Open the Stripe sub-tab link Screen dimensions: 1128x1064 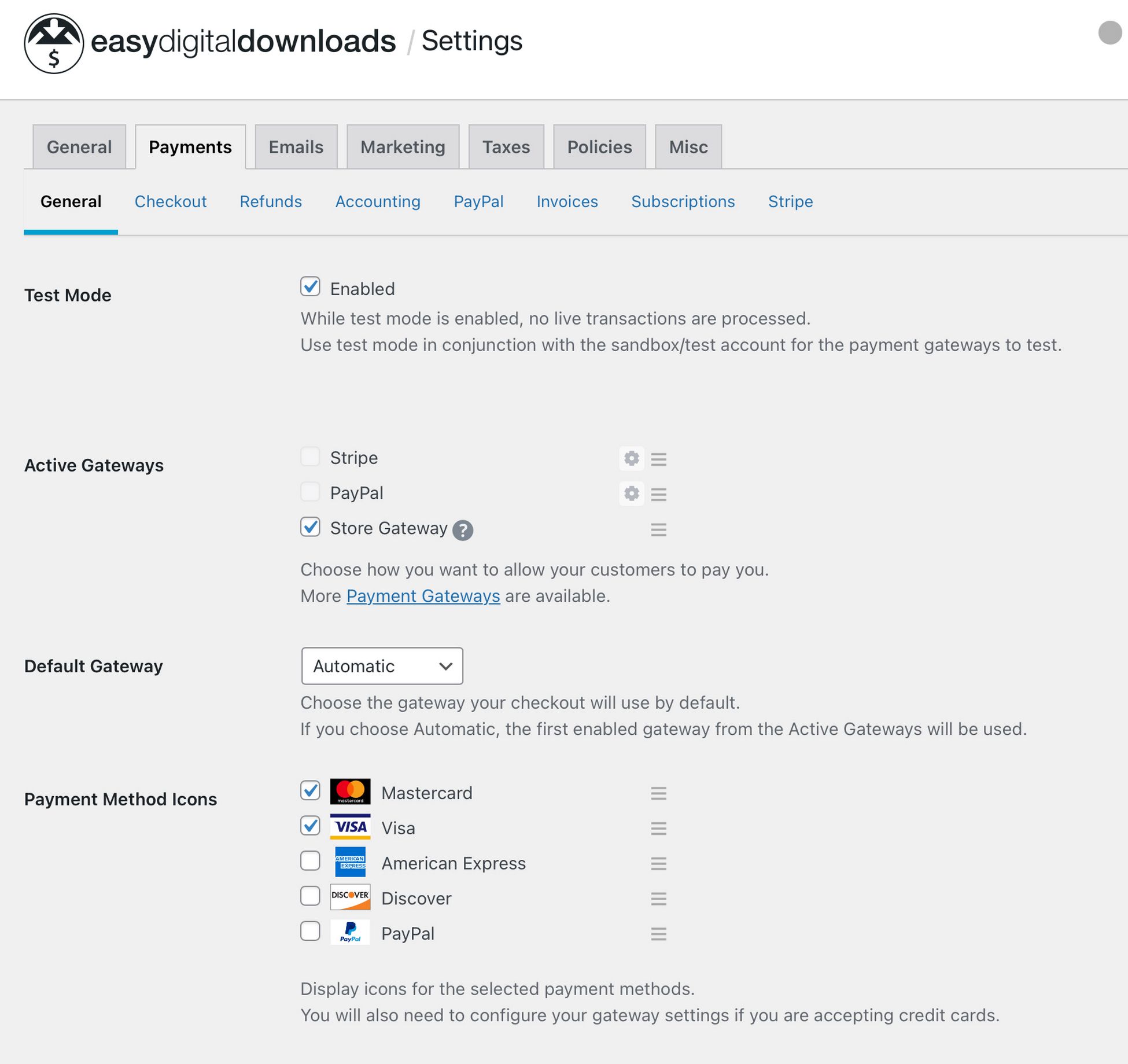click(x=791, y=202)
